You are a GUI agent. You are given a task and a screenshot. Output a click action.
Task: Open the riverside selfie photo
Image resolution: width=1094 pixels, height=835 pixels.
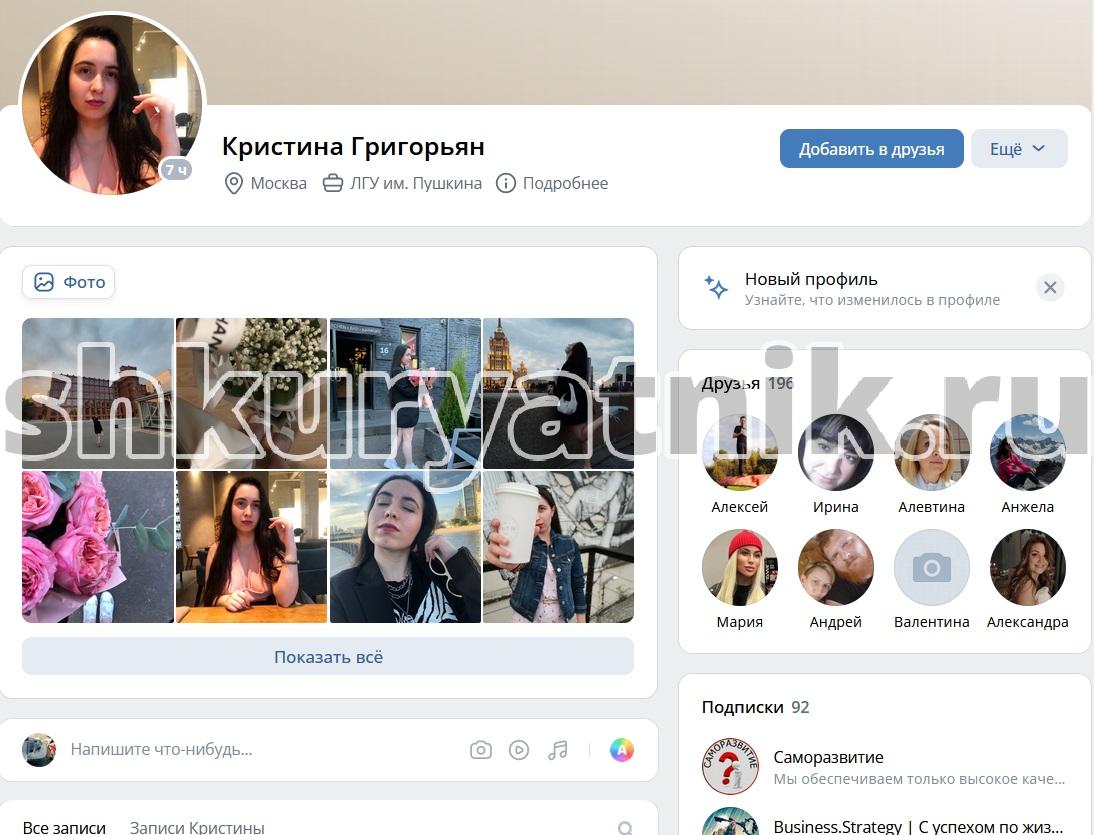pos(405,547)
